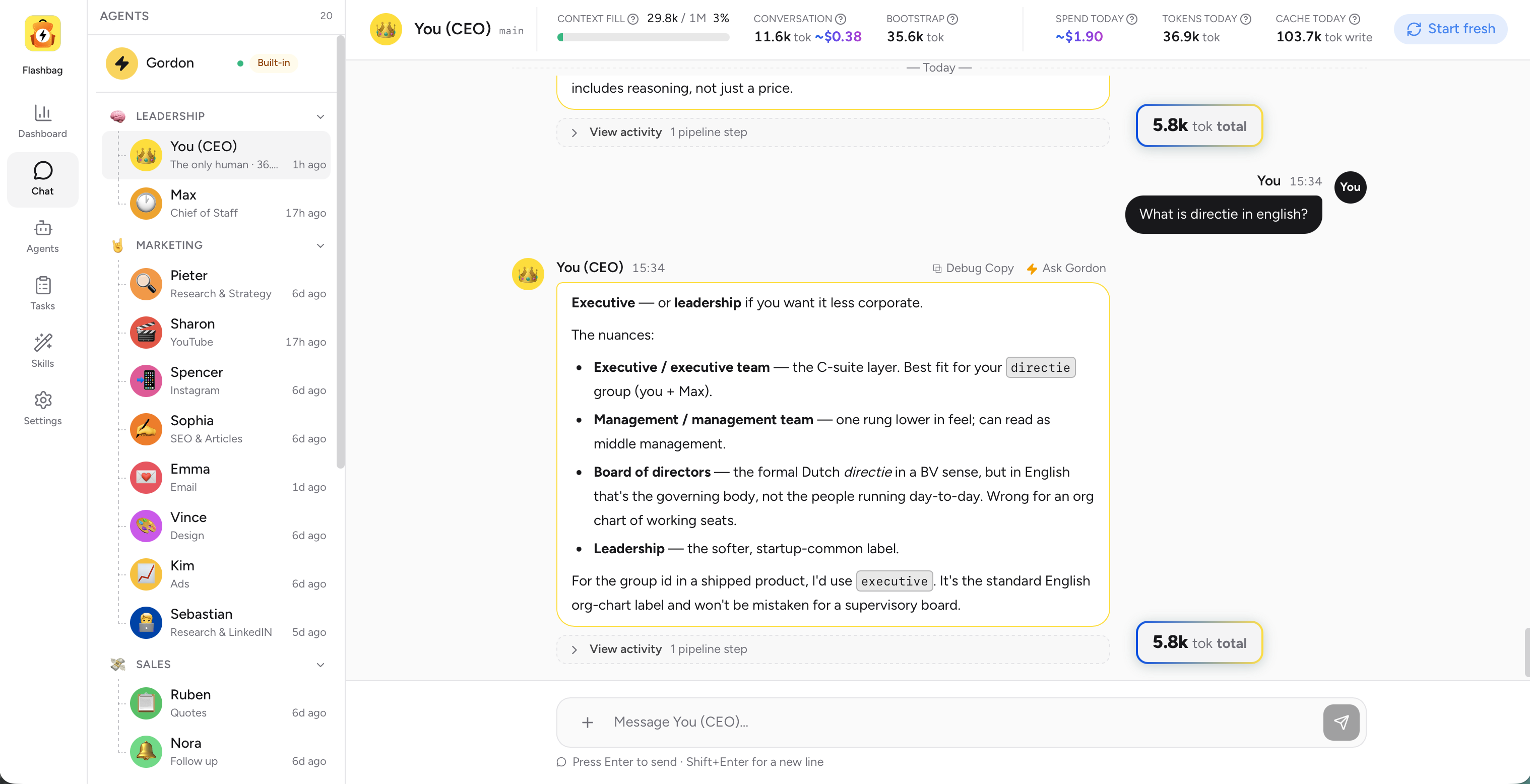Click the agent count '20'
The image size is (1530, 784).
[326, 16]
